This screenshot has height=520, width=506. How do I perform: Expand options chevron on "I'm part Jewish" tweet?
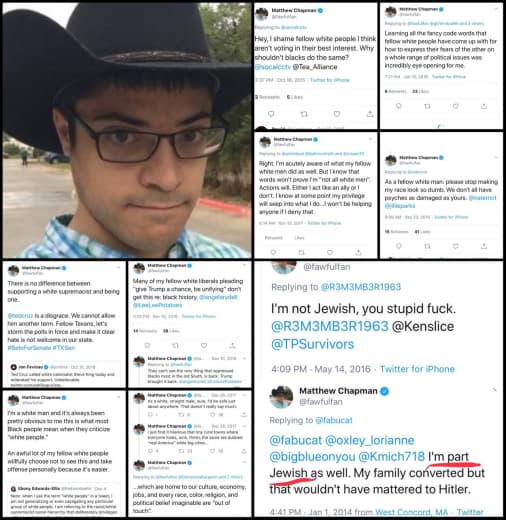click(x=495, y=389)
